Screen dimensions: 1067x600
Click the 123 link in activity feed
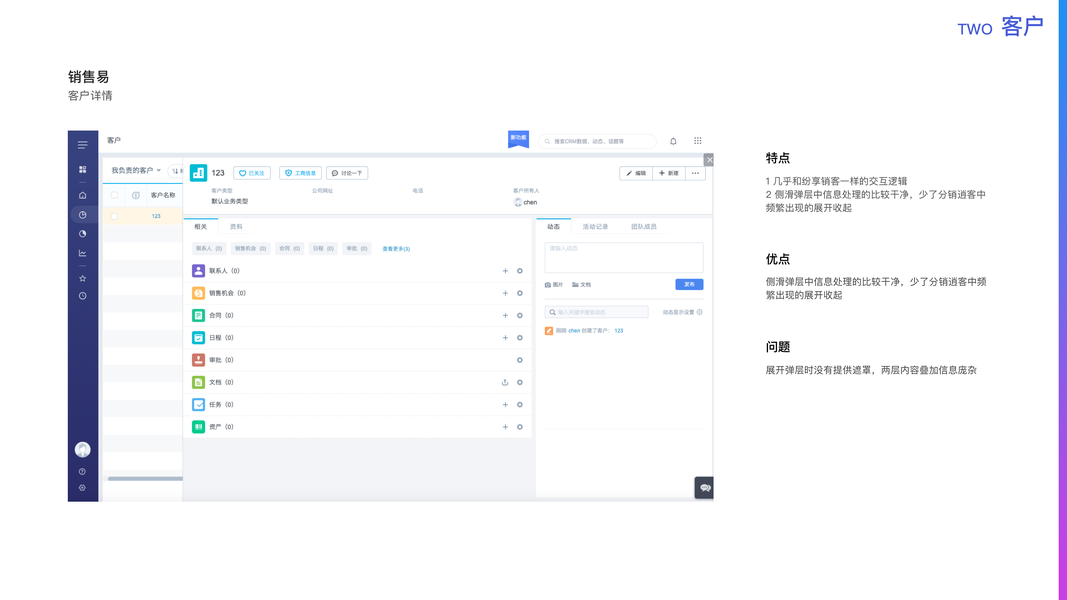619,331
